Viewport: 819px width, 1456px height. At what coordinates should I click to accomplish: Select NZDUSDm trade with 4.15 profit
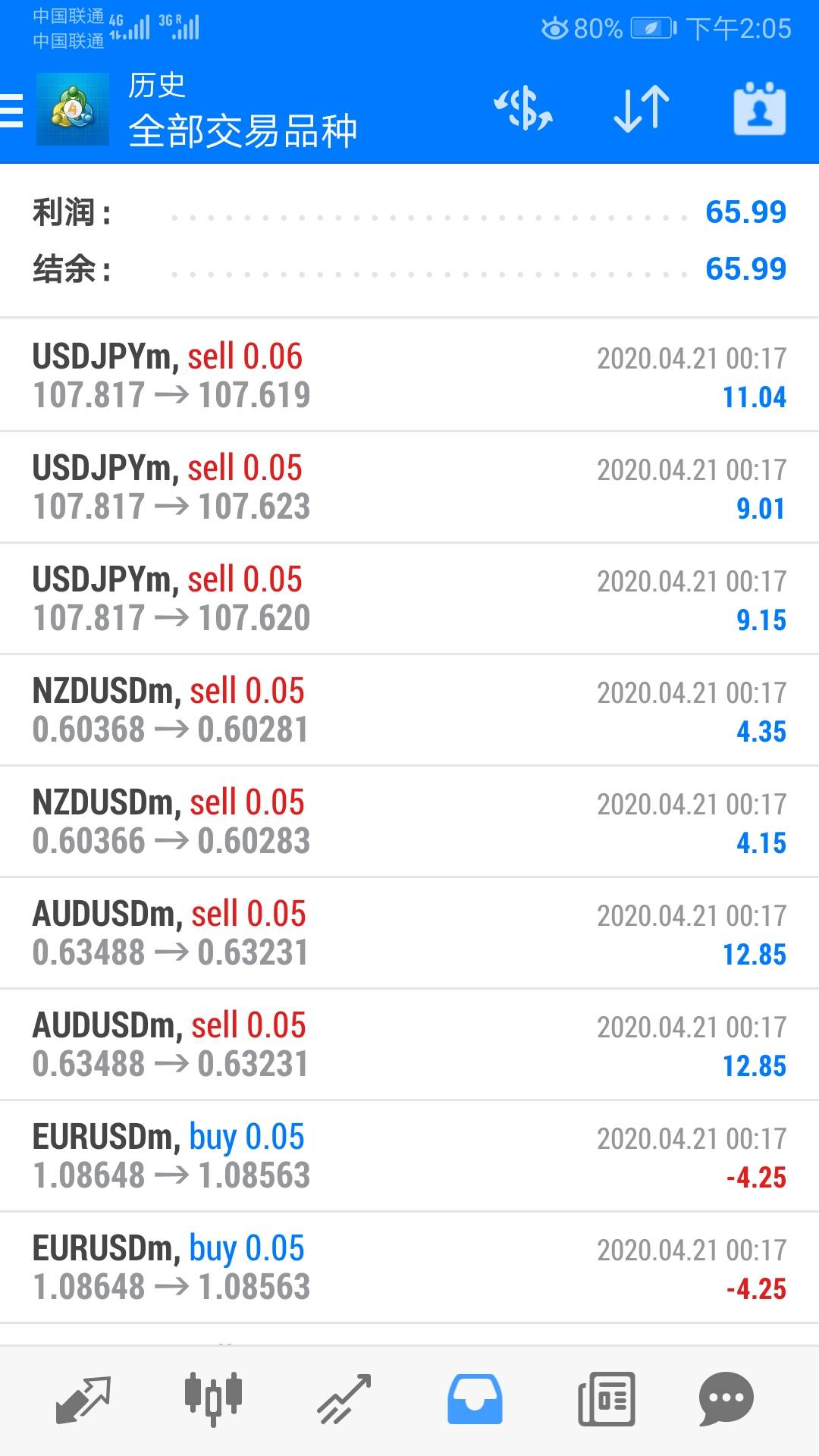(x=409, y=821)
